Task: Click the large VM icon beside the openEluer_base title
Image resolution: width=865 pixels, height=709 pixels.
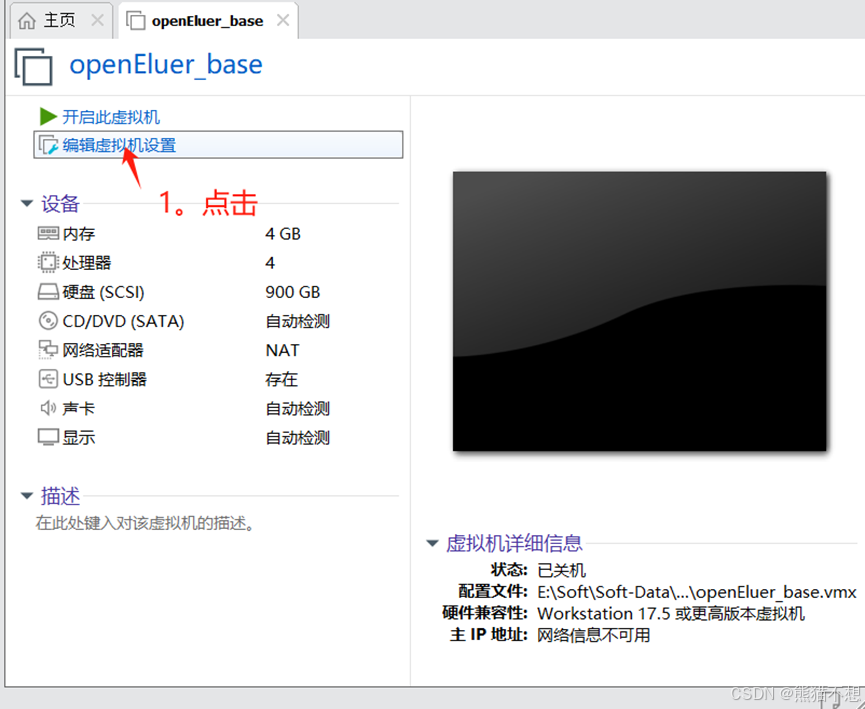Action: [34, 67]
